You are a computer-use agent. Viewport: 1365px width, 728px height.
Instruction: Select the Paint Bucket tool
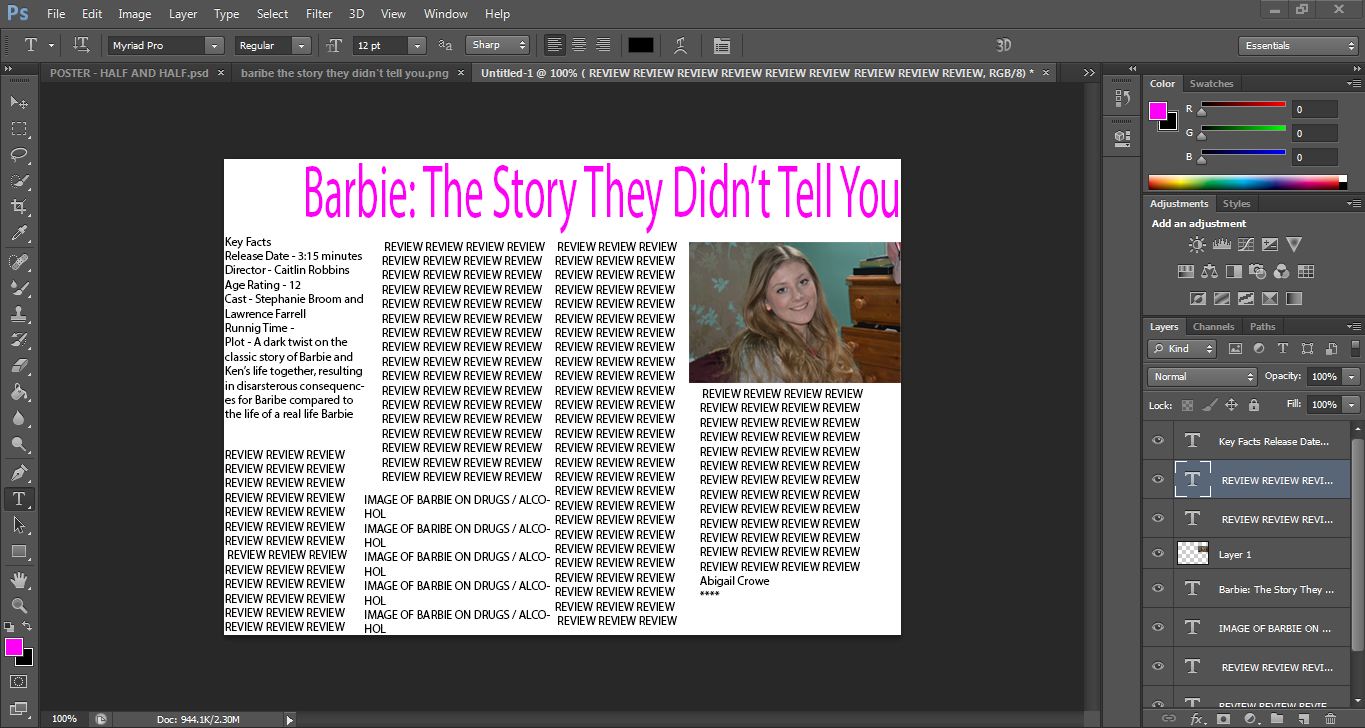click(x=19, y=392)
